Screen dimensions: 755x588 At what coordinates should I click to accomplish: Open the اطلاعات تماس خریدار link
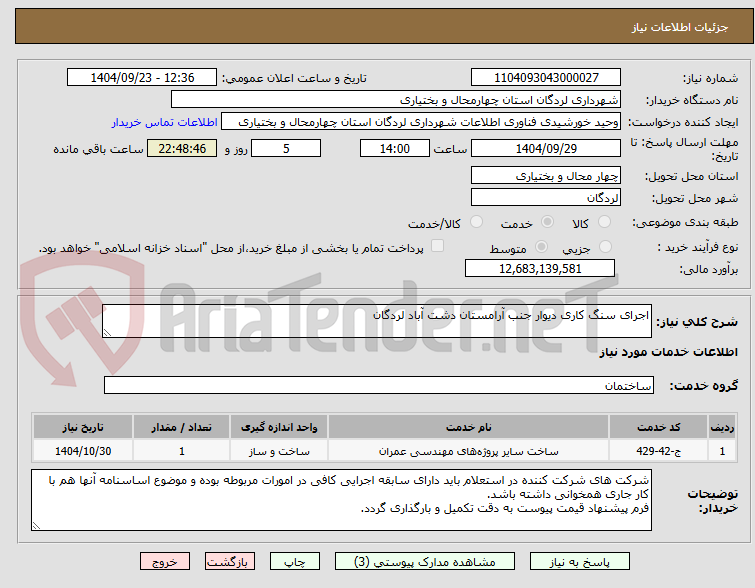coord(165,122)
